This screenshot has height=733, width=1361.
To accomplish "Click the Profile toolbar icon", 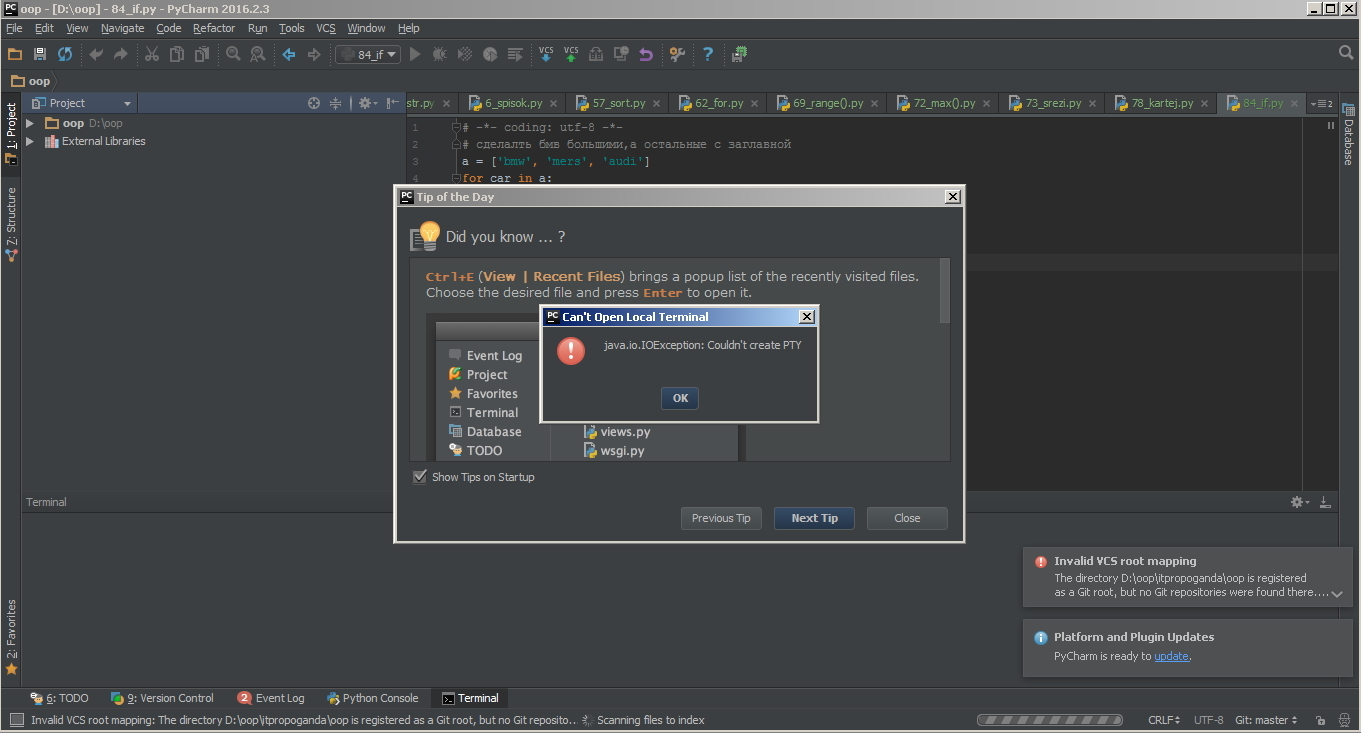I will coord(490,54).
